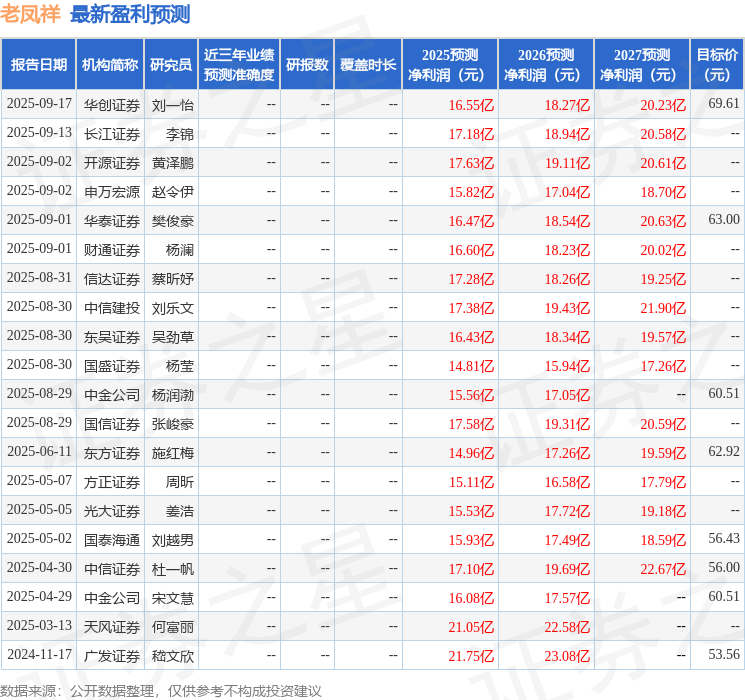Select 国信证券 institution cell
This screenshot has width=745, height=700.
112,424
